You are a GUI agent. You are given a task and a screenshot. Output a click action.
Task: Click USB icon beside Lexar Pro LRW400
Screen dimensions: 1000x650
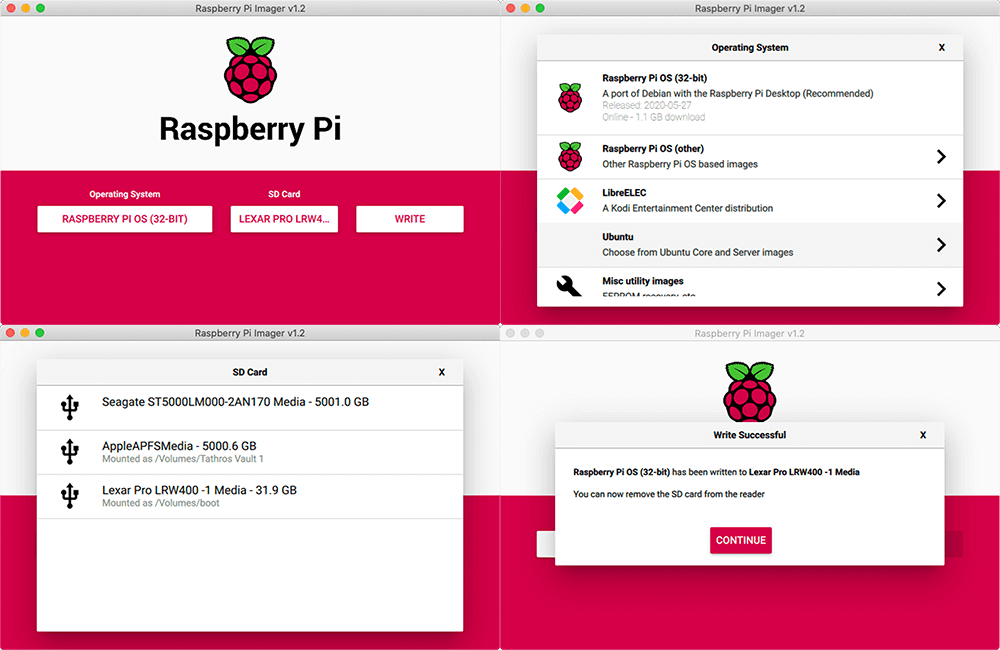[70, 496]
